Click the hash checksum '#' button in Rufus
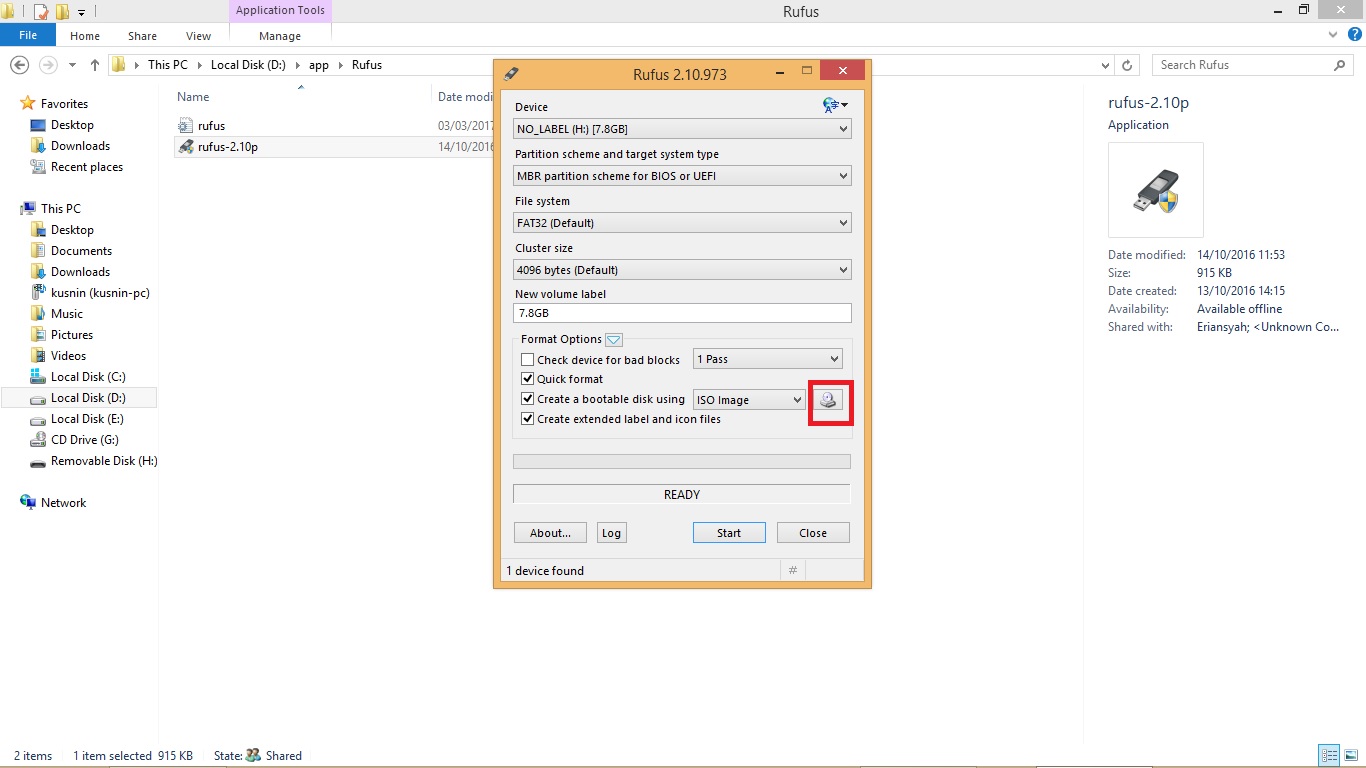The width and height of the screenshot is (1366, 768). [x=793, y=570]
